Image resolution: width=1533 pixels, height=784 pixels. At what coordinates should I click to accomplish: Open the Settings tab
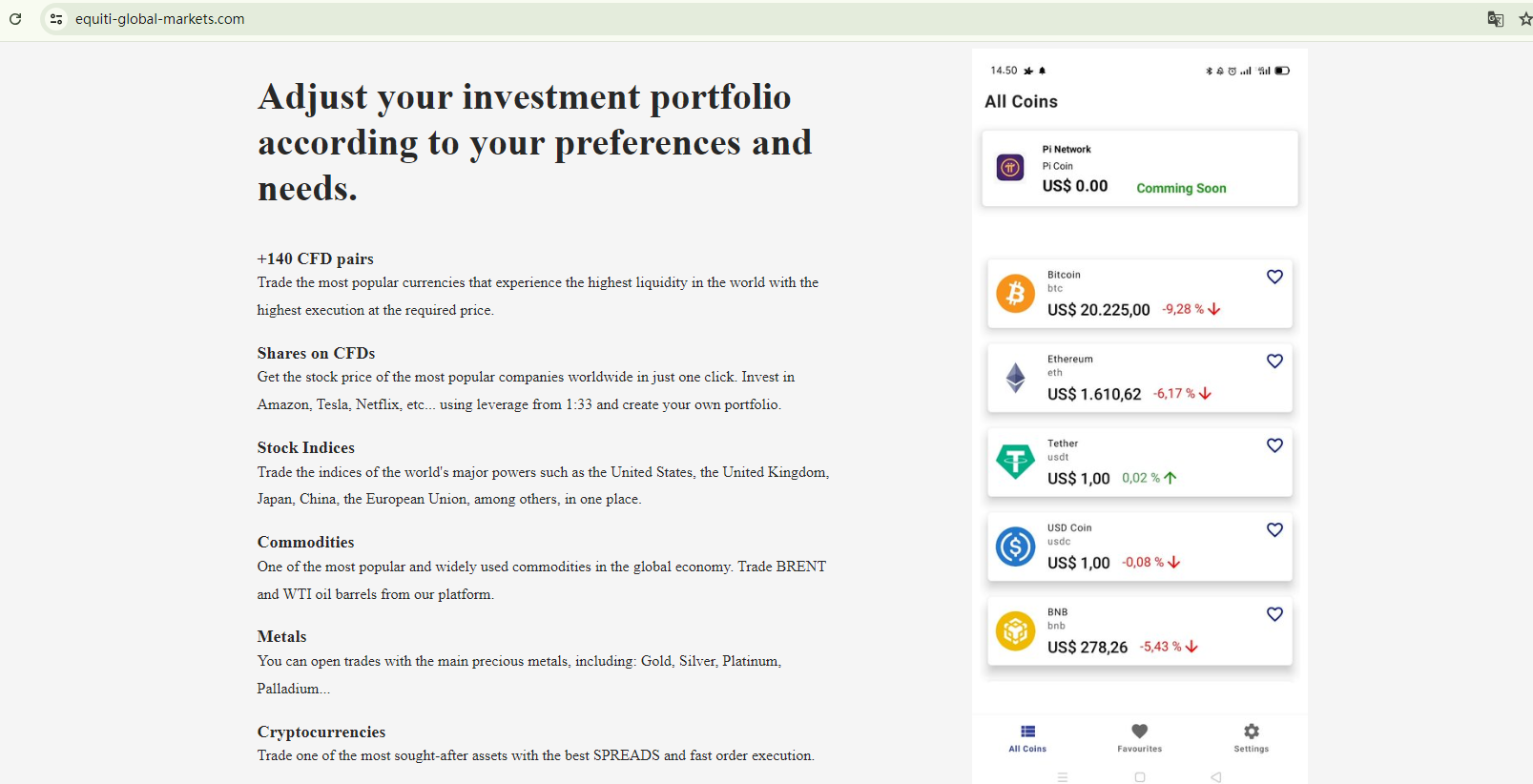pos(1252,737)
